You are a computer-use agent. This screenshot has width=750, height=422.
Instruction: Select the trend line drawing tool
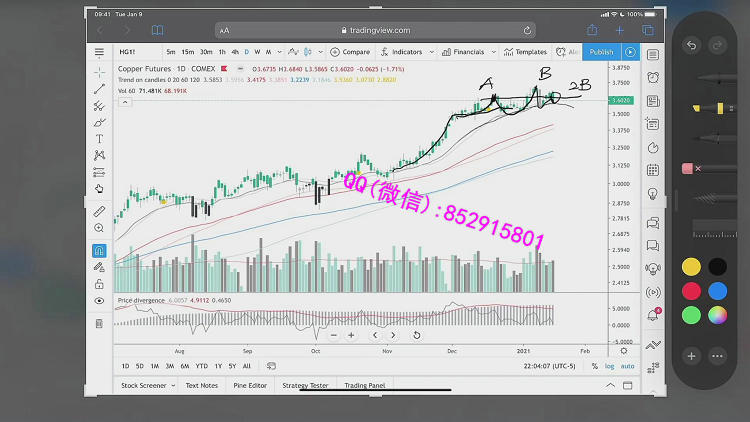click(x=99, y=90)
